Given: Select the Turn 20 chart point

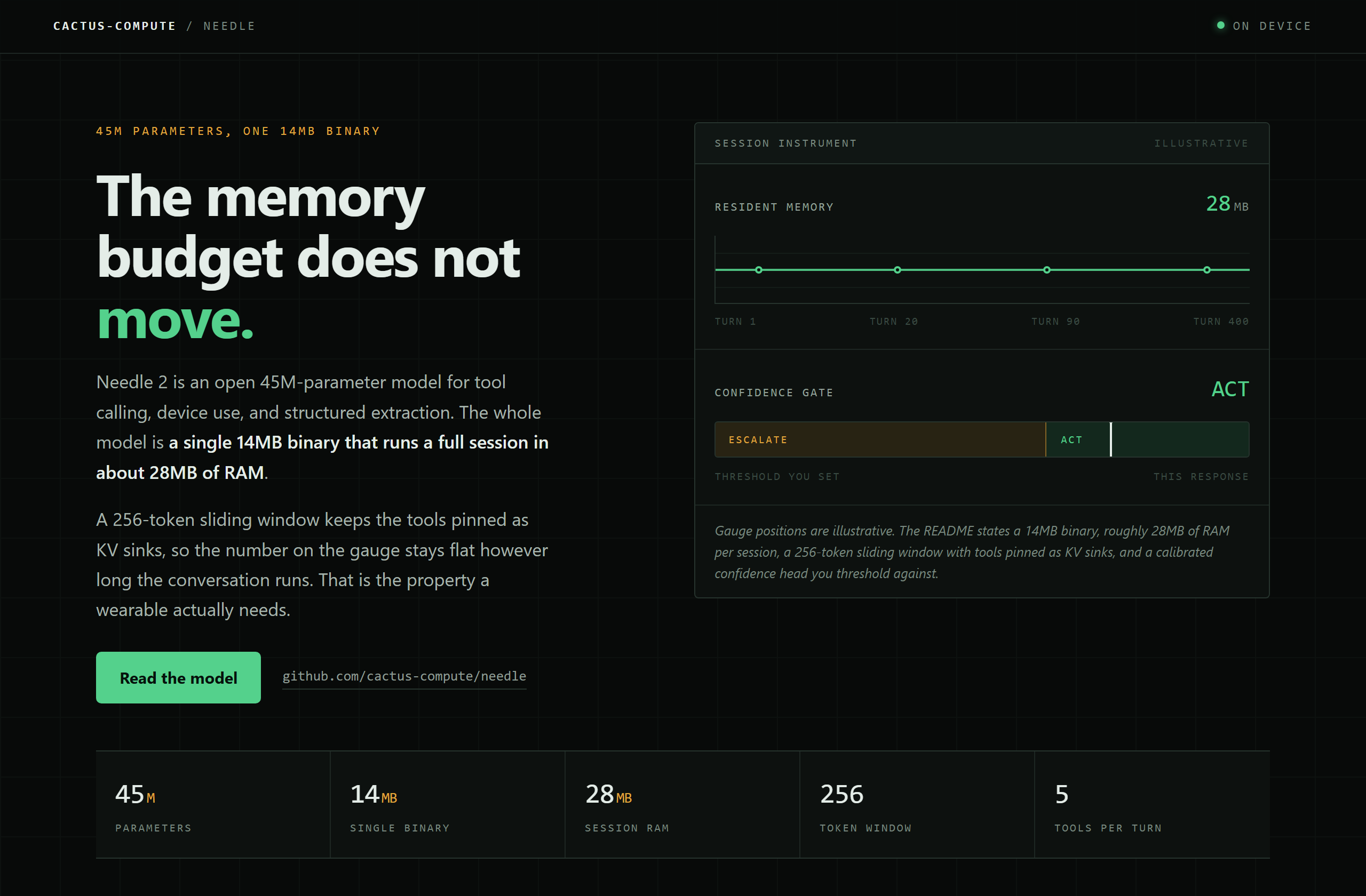Looking at the screenshot, I should [x=898, y=270].
